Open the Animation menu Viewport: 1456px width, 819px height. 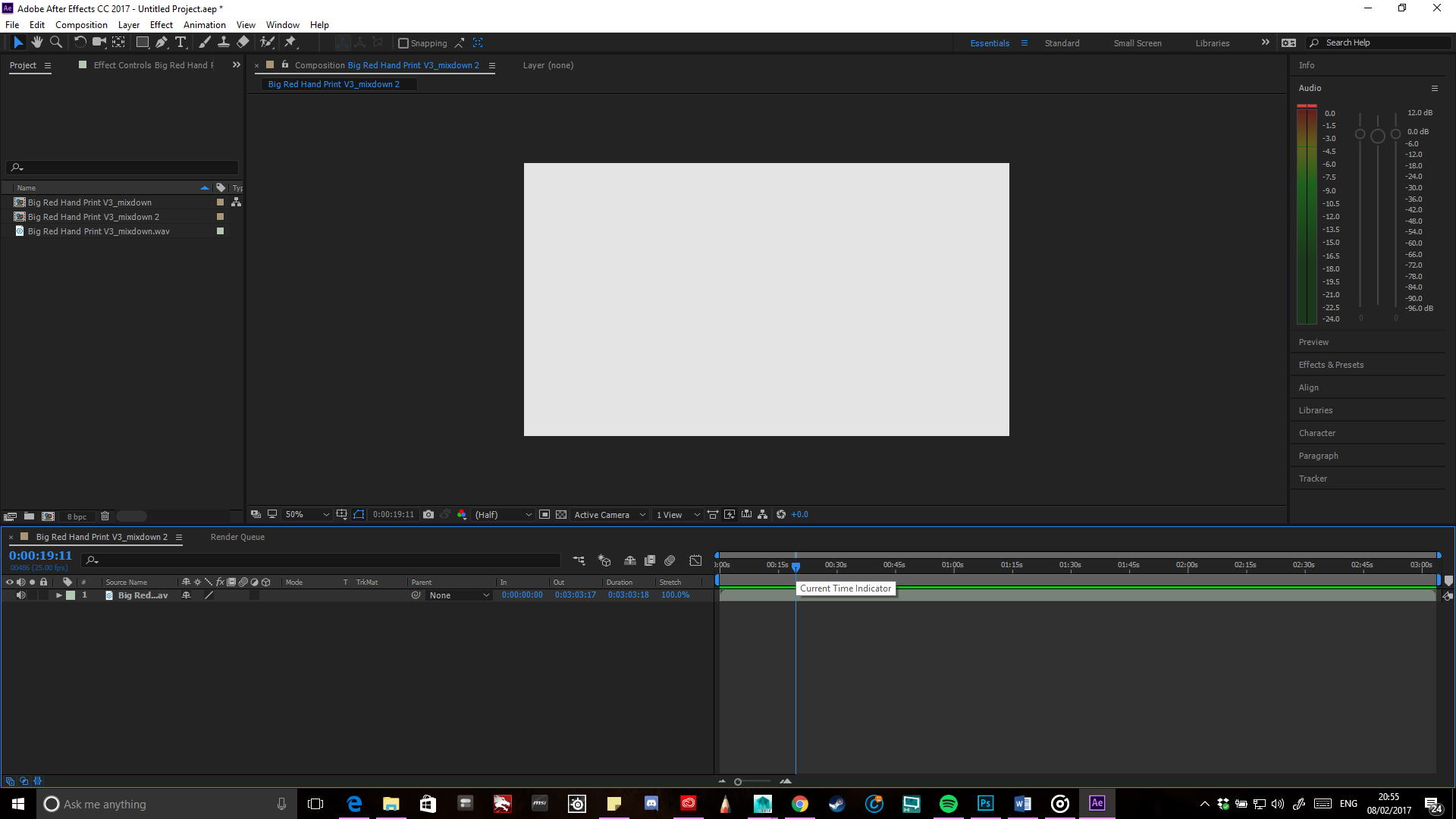pos(204,24)
